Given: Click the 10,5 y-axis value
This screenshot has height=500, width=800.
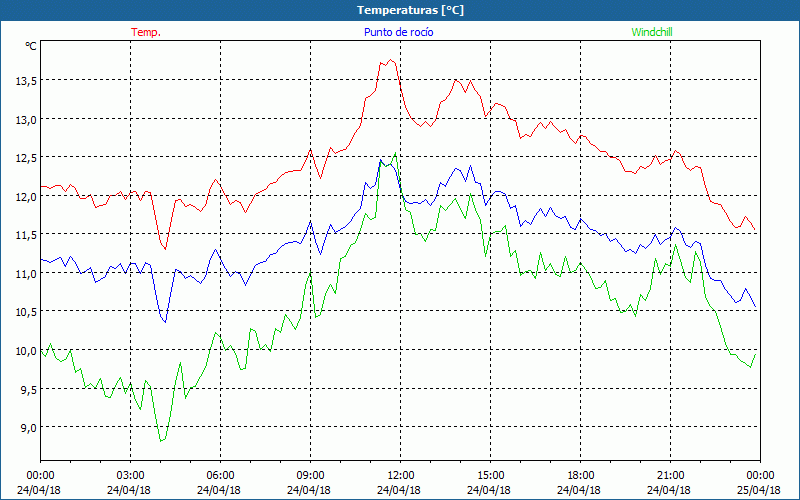Looking at the screenshot, I should coord(26,312).
